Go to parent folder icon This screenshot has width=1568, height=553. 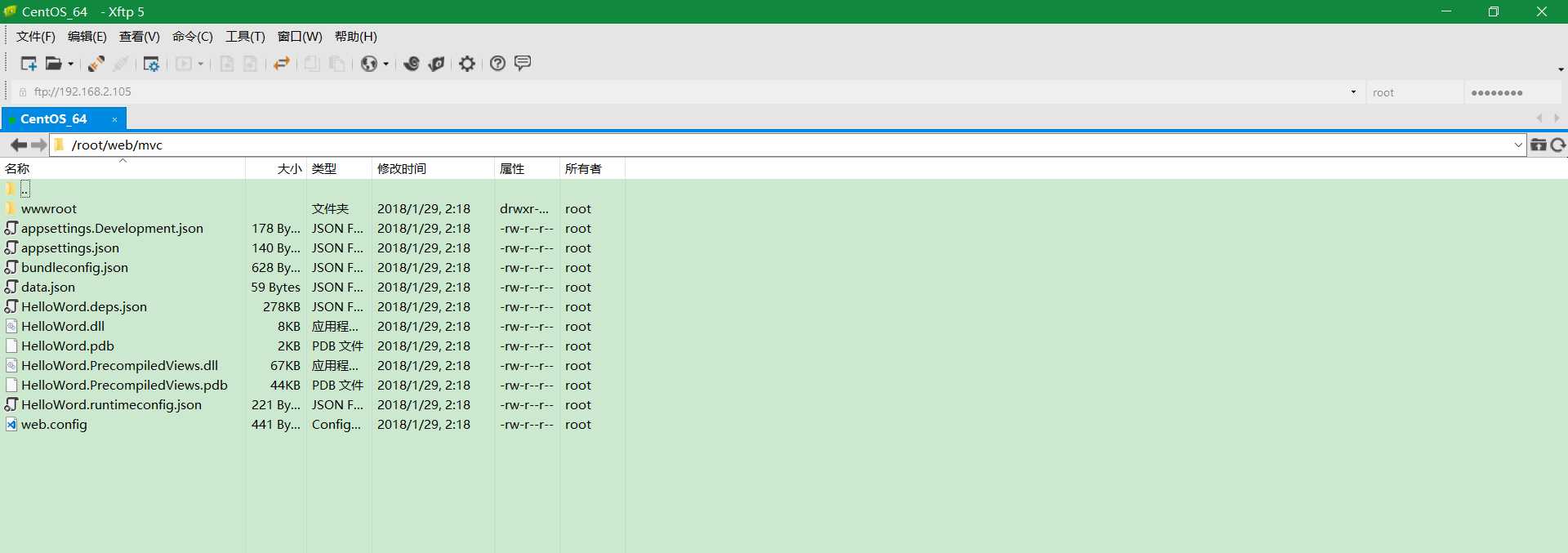click(x=1538, y=145)
